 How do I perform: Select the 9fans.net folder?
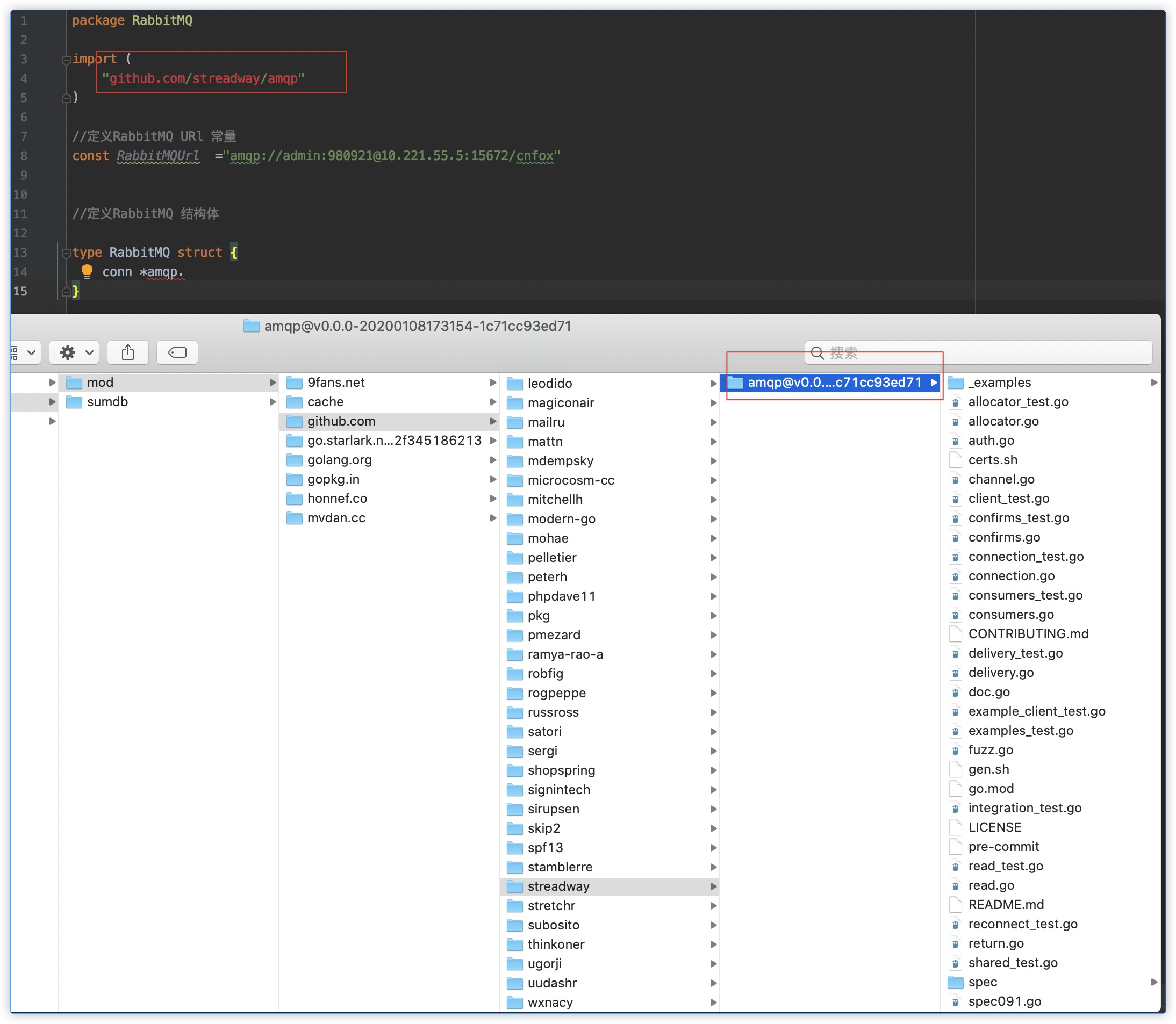click(389, 383)
